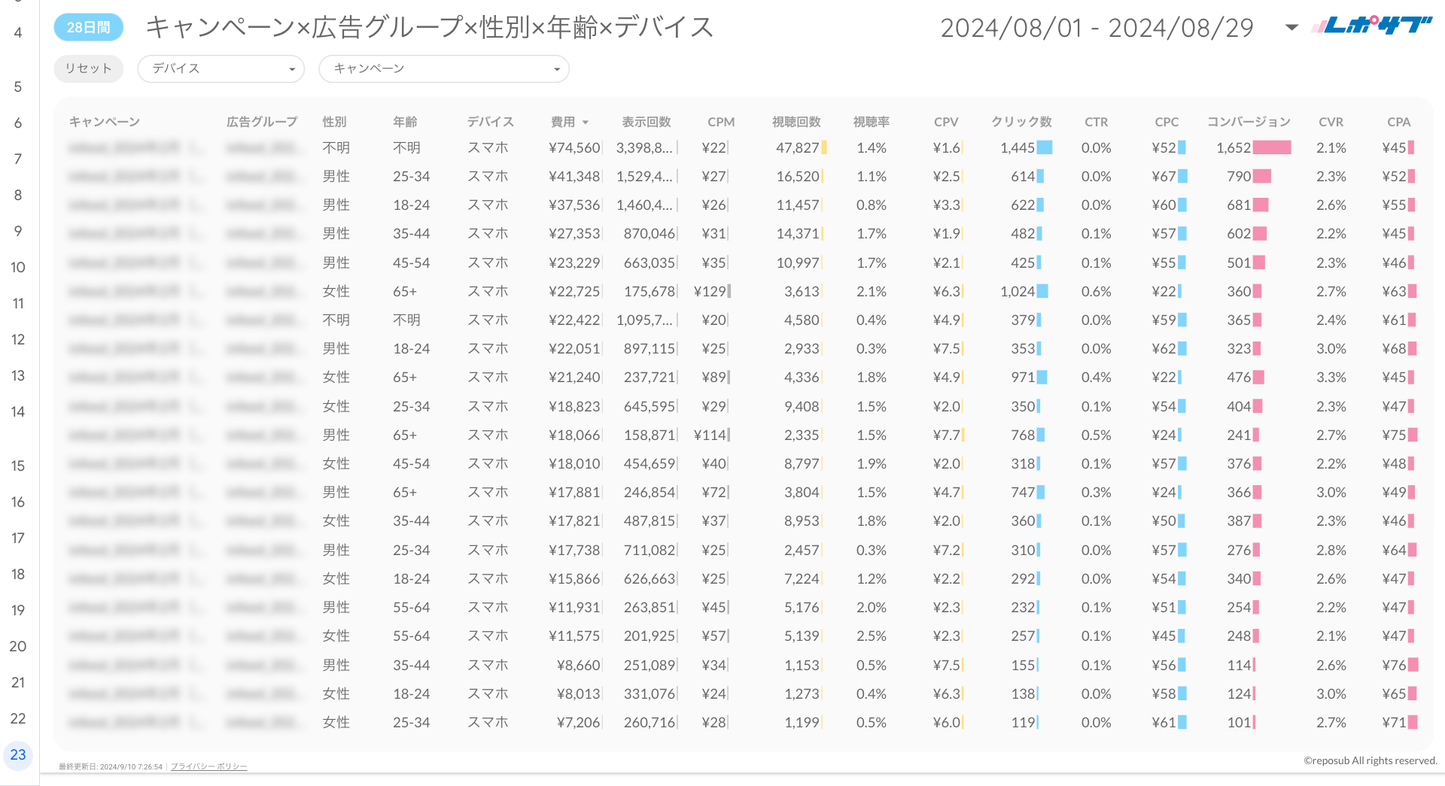Sort by the CPM column header
1445x786 pixels.
[721, 122]
